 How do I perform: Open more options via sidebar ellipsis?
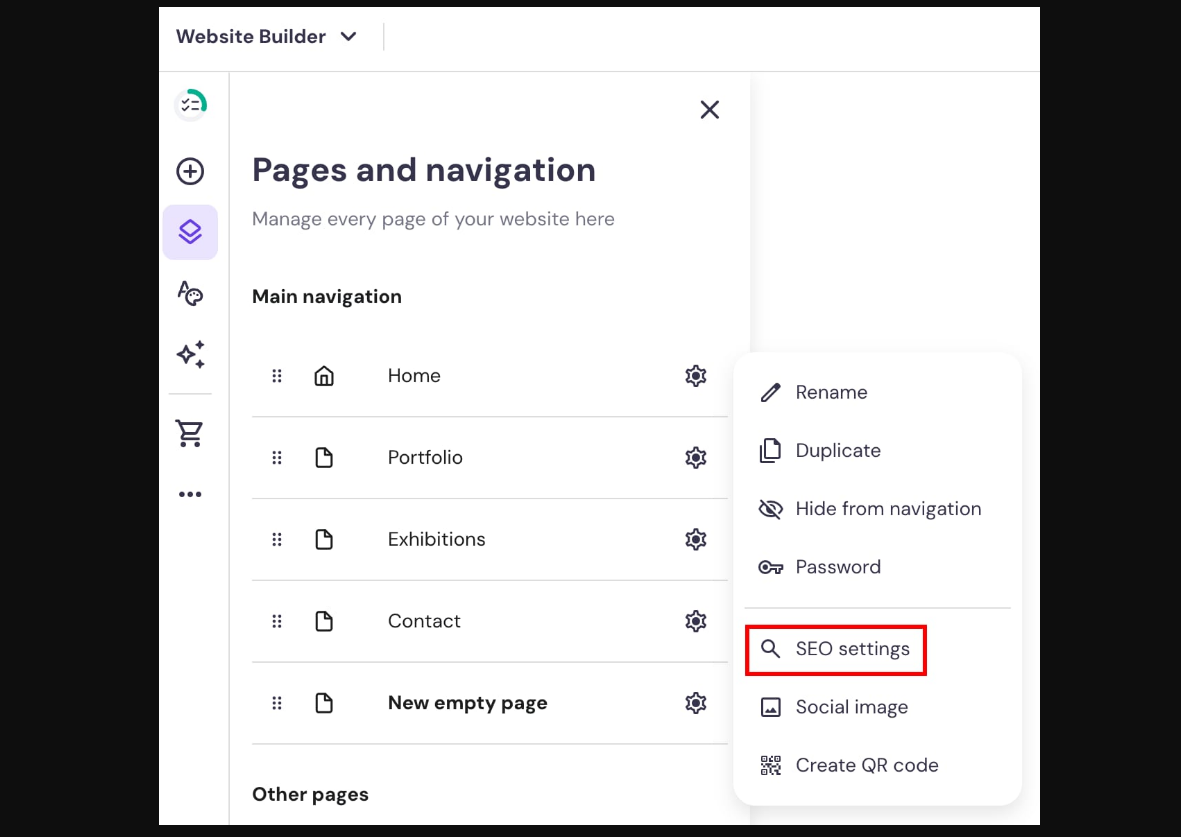(x=190, y=493)
